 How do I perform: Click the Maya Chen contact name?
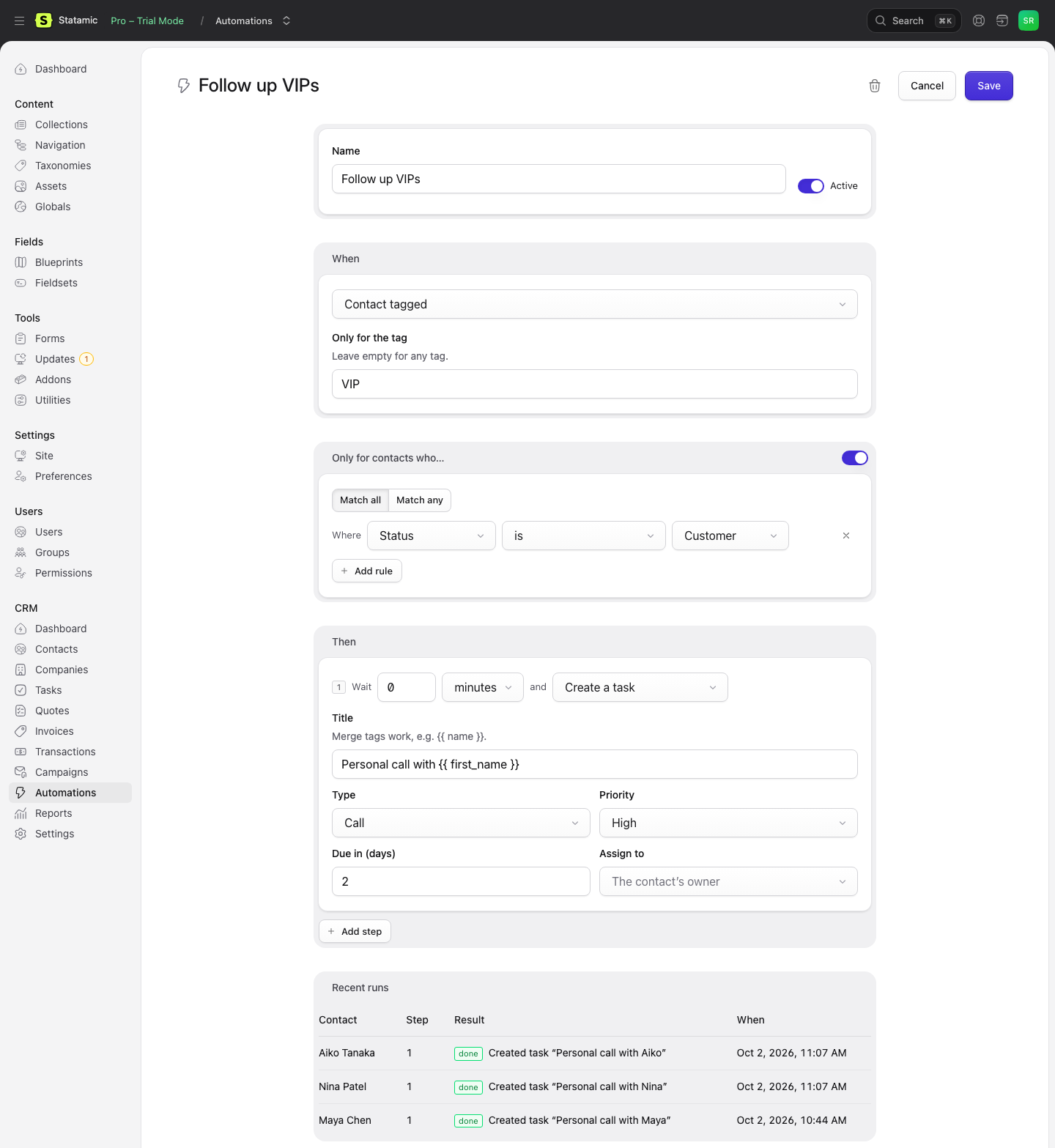pyautogui.click(x=345, y=1120)
